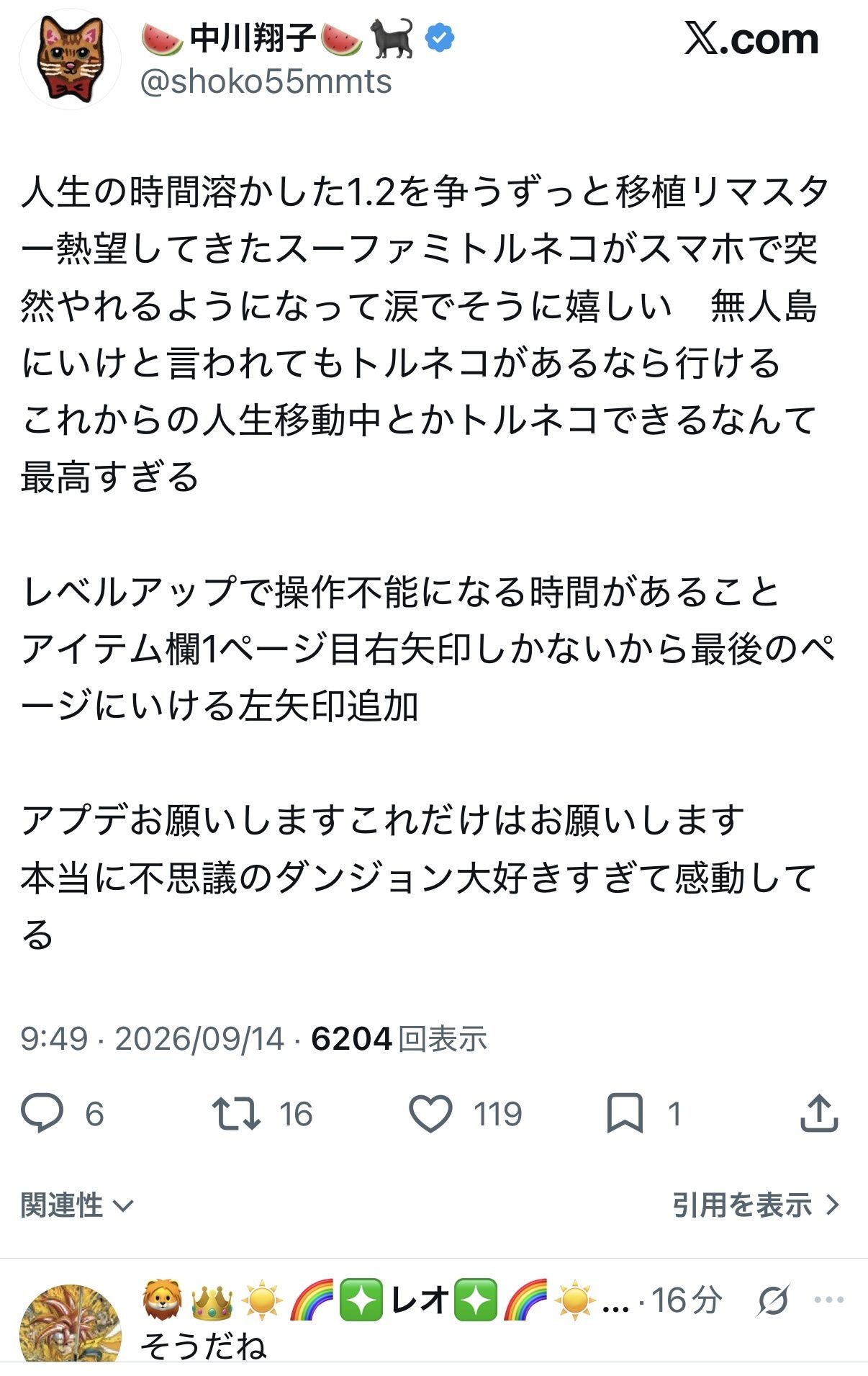Viewport: 868px width, 1376px height.
Task: Click the 9:49 · 2026/09/14 timestamp
Action: click(152, 1039)
